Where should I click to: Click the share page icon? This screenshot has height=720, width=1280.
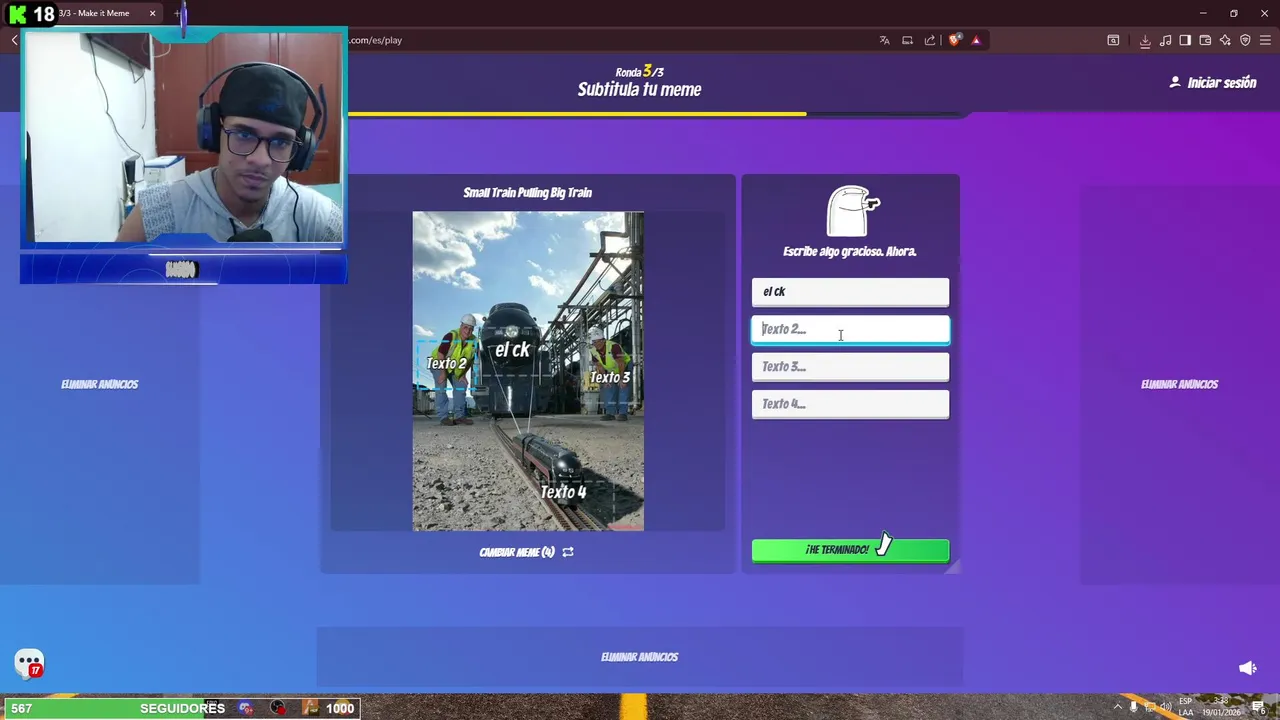pyautogui.click(x=930, y=40)
